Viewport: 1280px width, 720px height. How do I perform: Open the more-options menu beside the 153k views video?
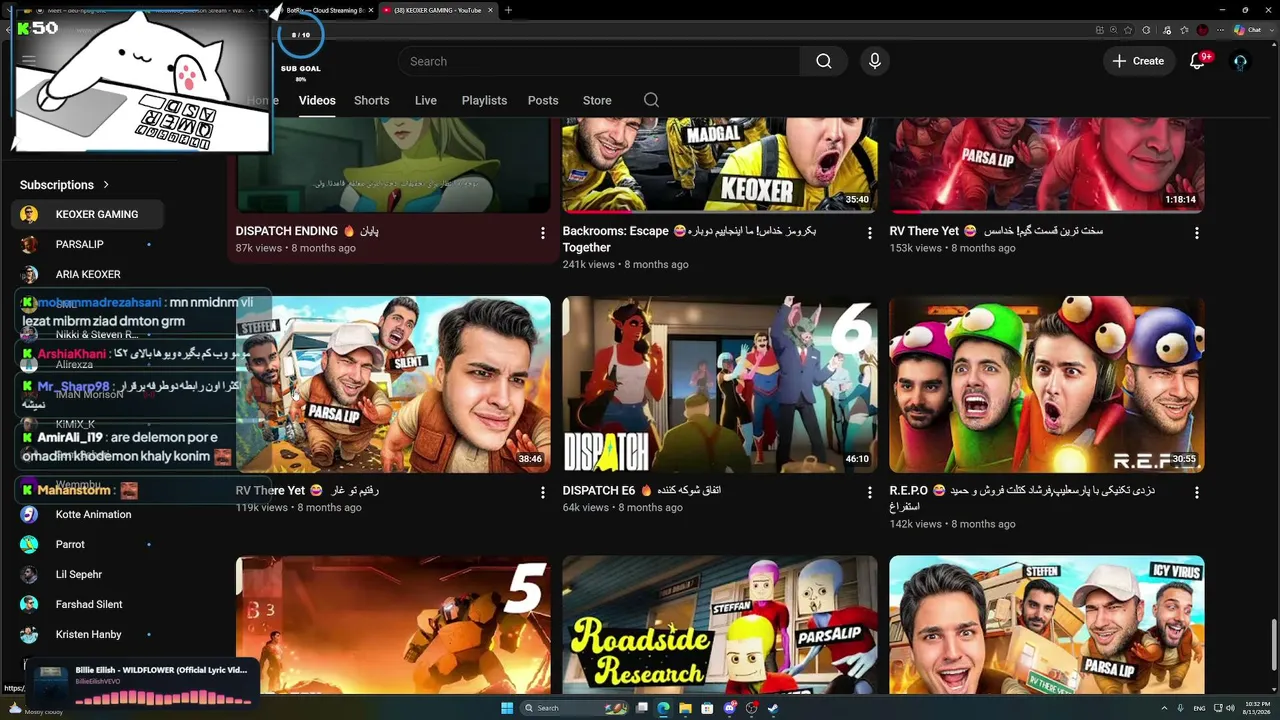tap(1196, 233)
